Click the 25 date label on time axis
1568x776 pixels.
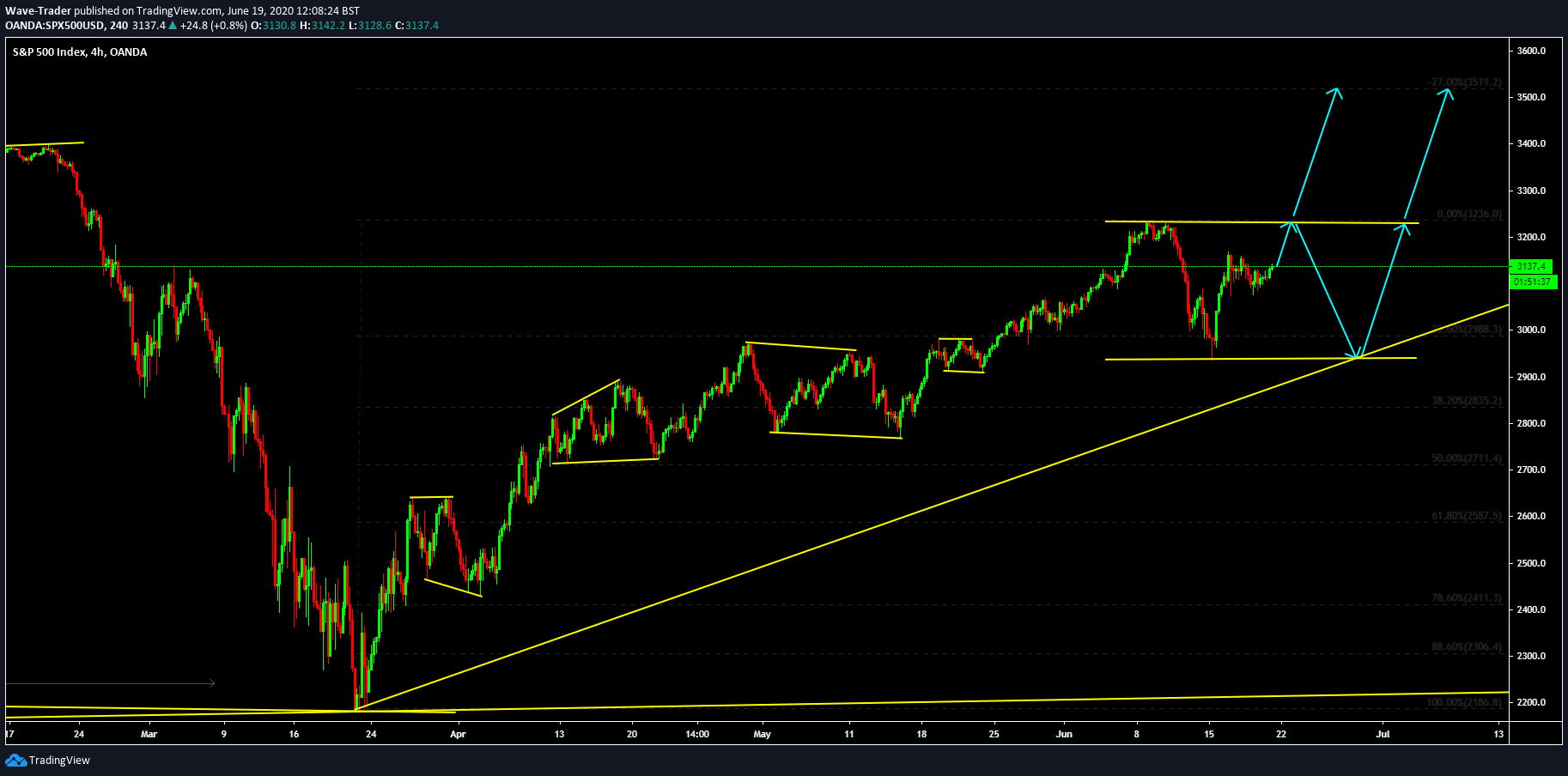[994, 734]
